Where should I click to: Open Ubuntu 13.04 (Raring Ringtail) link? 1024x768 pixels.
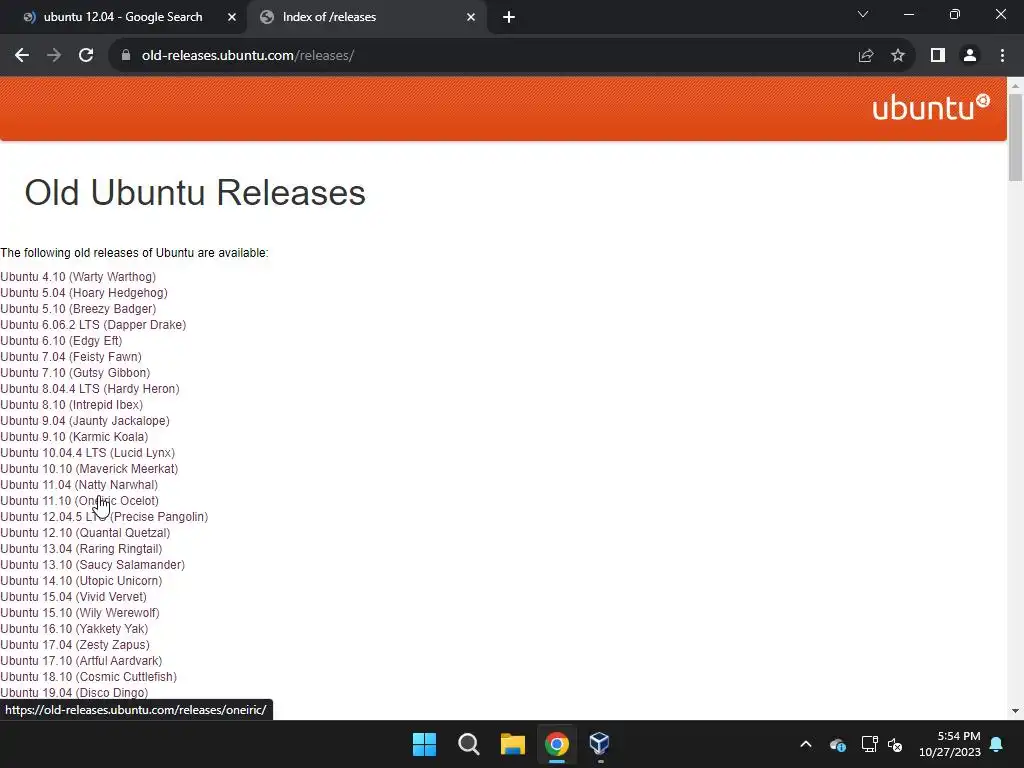click(x=82, y=549)
